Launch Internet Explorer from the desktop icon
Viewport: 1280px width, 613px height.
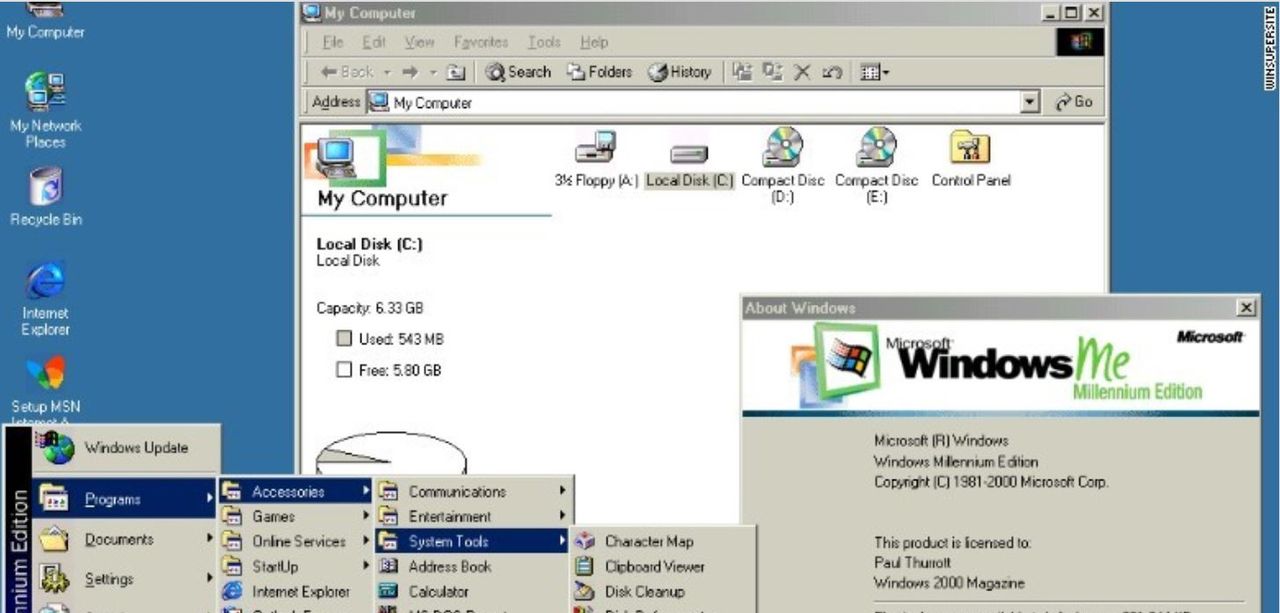(x=45, y=282)
